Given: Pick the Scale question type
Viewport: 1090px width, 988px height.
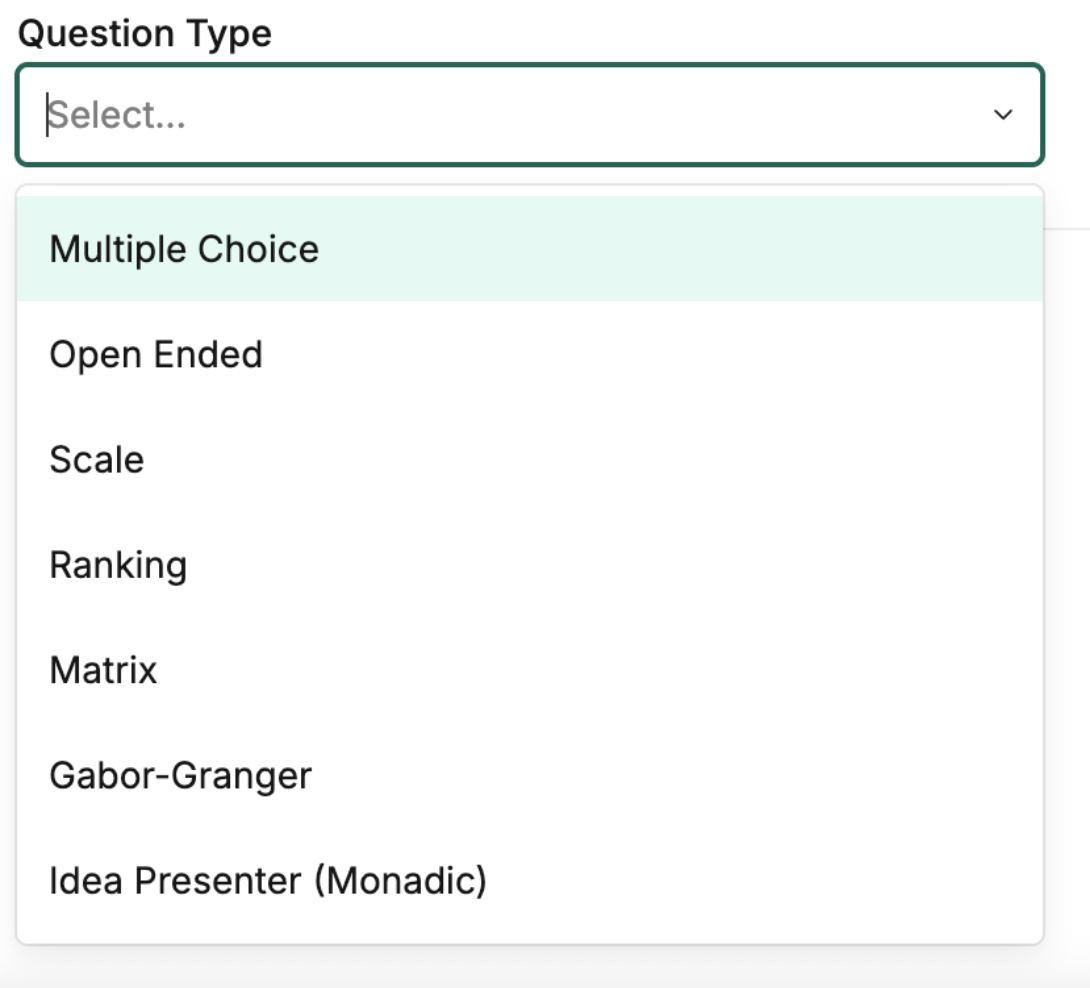Looking at the screenshot, I should (97, 460).
